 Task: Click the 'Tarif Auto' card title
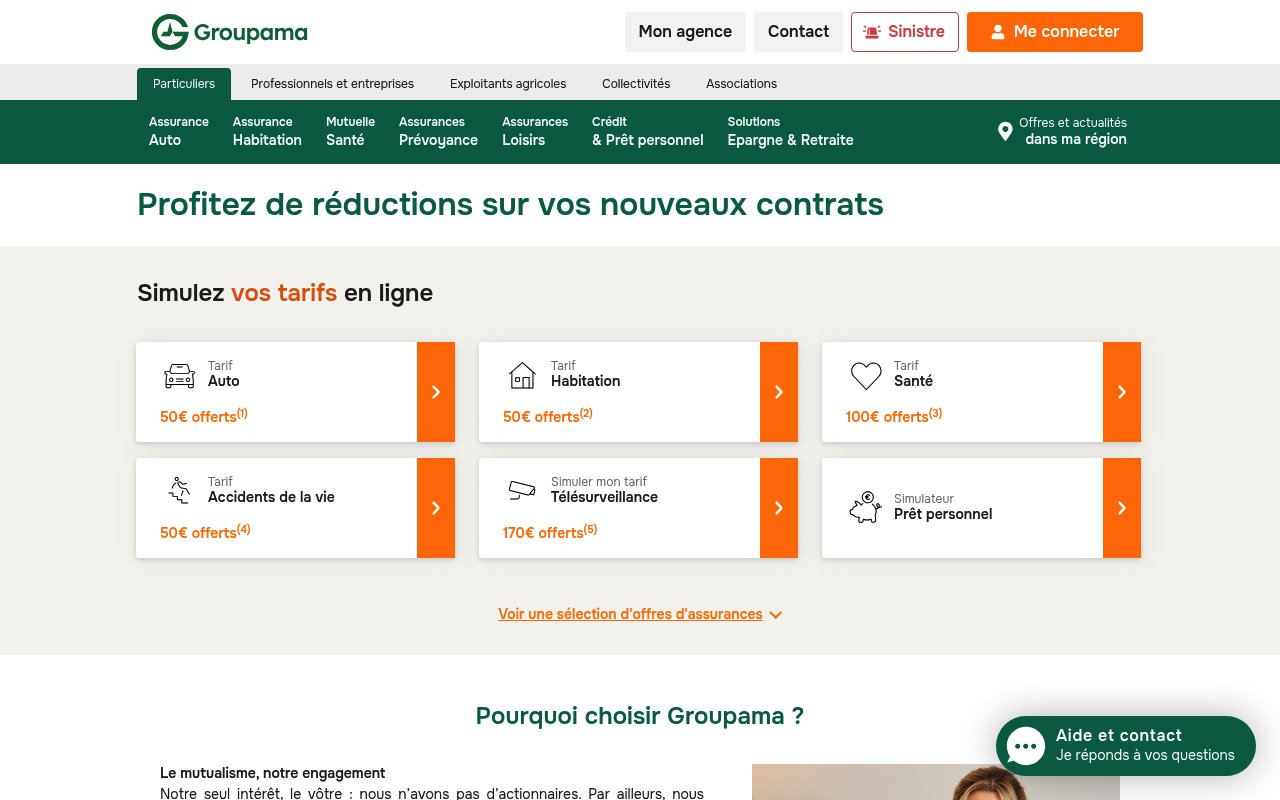(224, 374)
